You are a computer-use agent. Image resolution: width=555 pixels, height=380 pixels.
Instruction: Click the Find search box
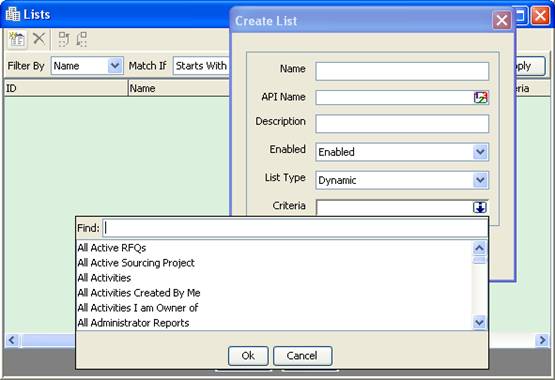point(295,228)
